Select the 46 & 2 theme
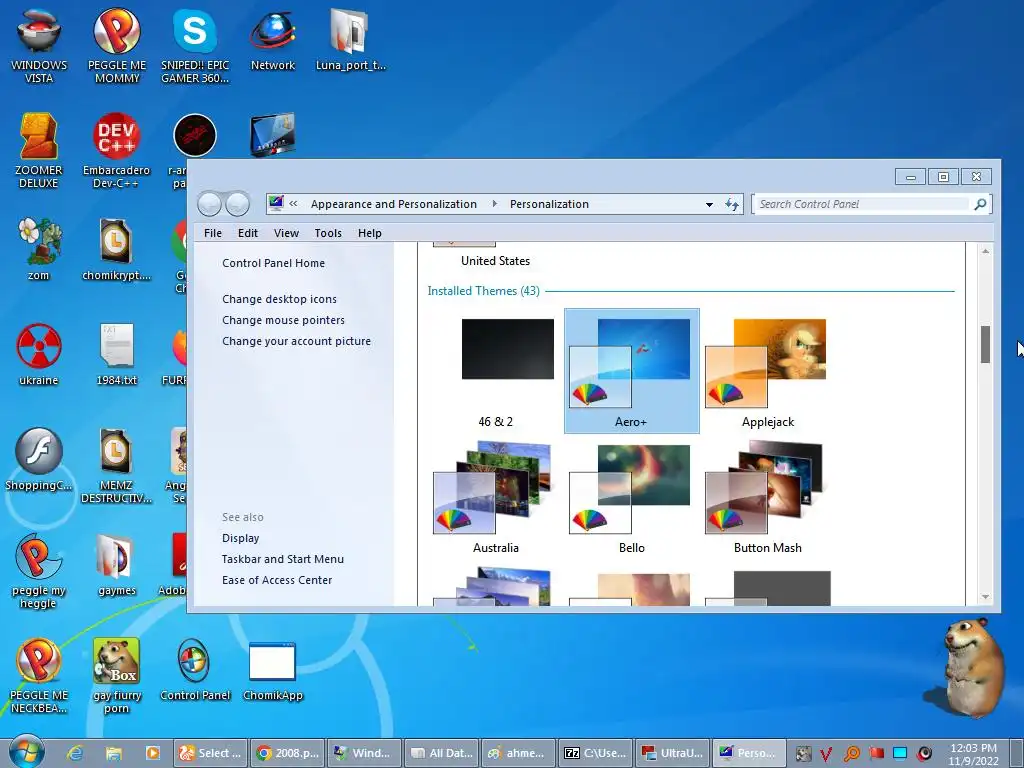The image size is (1024, 768). 496,371
